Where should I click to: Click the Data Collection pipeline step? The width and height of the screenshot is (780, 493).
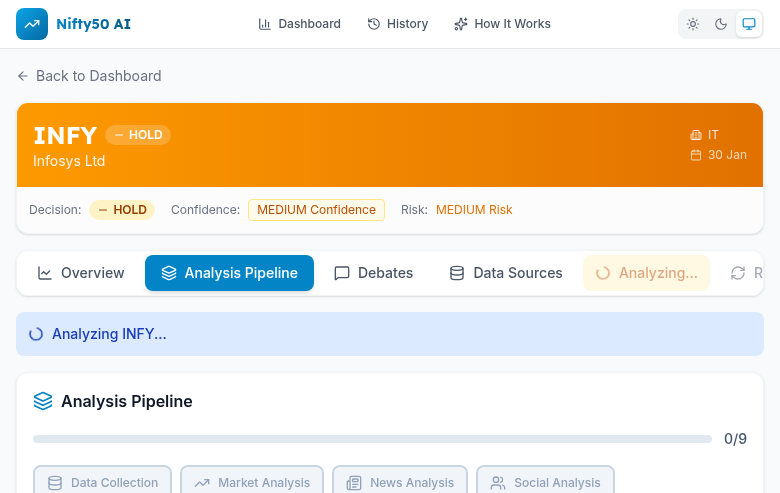[x=102, y=482]
